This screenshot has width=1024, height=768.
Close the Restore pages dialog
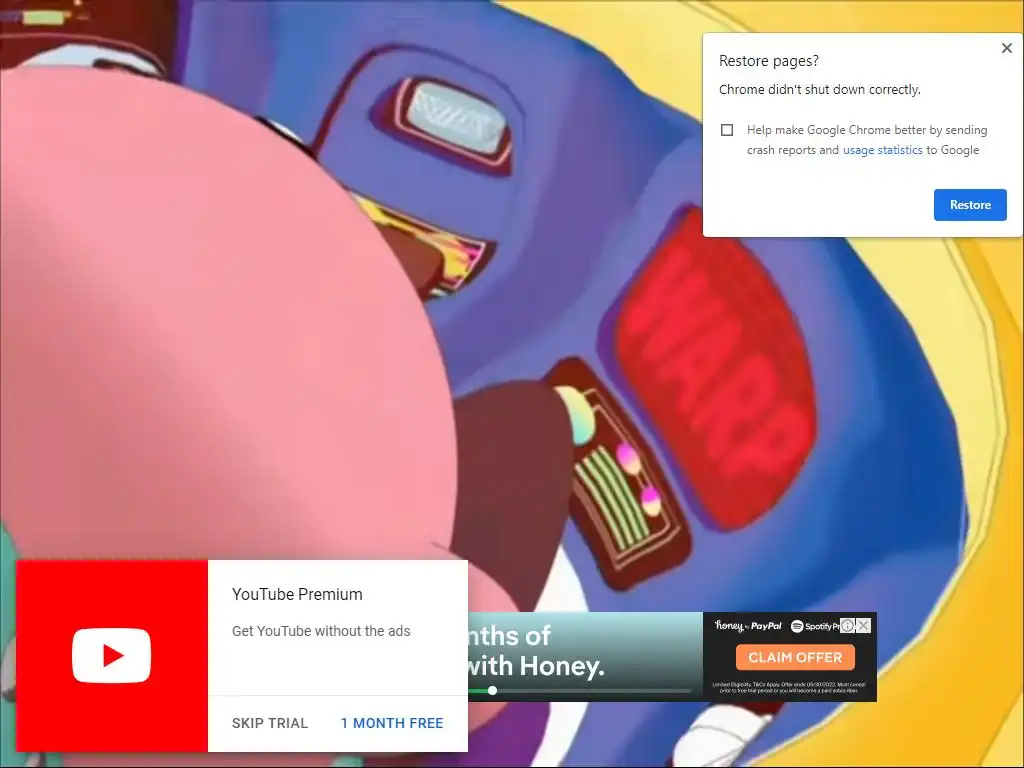point(1006,48)
